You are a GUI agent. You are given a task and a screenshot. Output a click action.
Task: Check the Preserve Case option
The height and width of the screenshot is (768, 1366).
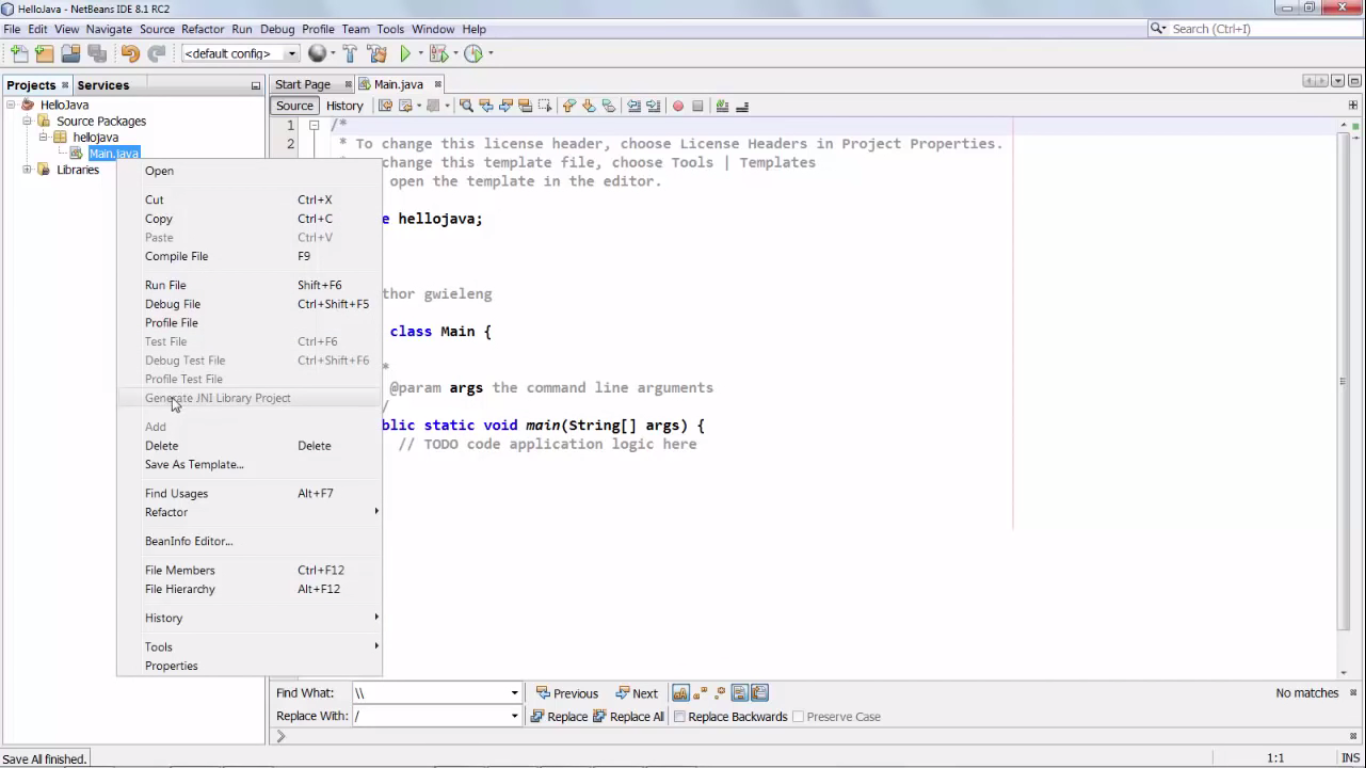(798, 716)
